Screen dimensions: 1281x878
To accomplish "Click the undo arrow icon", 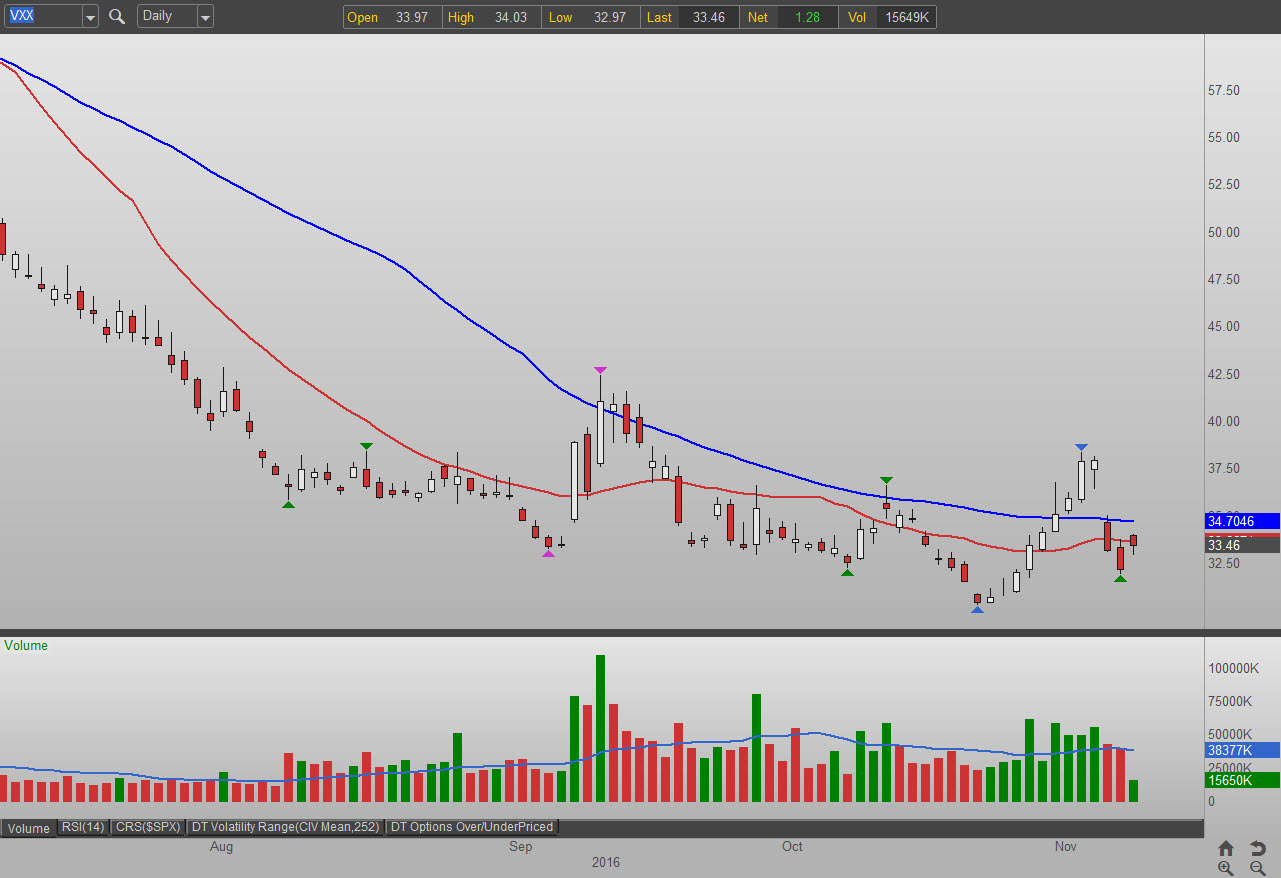I will point(1258,848).
